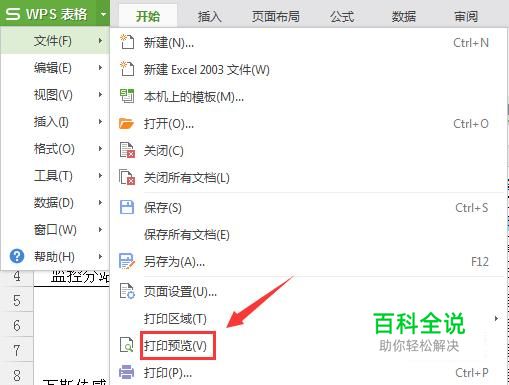
Task: Click the WPS green S logo
Action: 13,14
